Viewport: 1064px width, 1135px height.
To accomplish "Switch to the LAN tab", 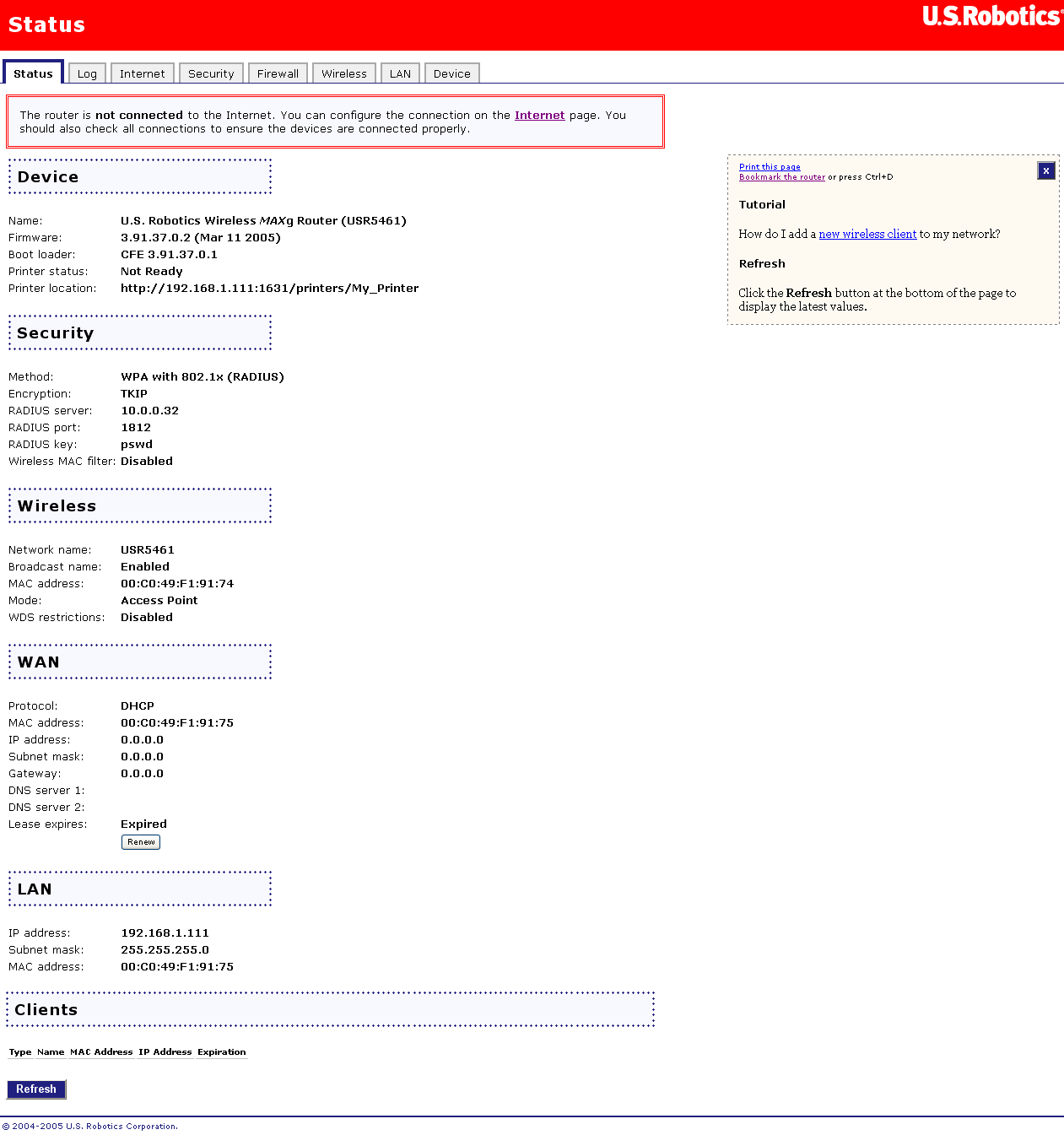I will click(x=400, y=73).
